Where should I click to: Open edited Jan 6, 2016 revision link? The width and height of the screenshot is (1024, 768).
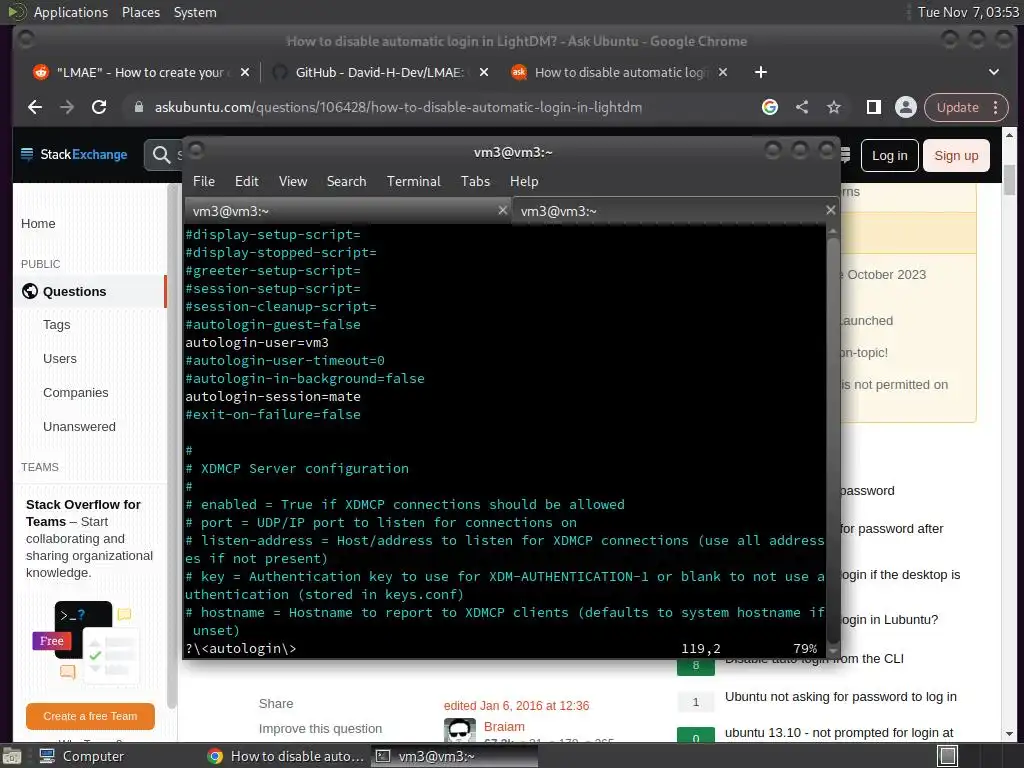coord(516,706)
